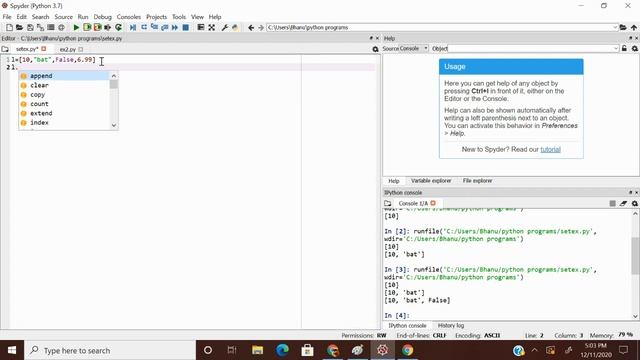Step over the current line in debugger

[144, 27]
